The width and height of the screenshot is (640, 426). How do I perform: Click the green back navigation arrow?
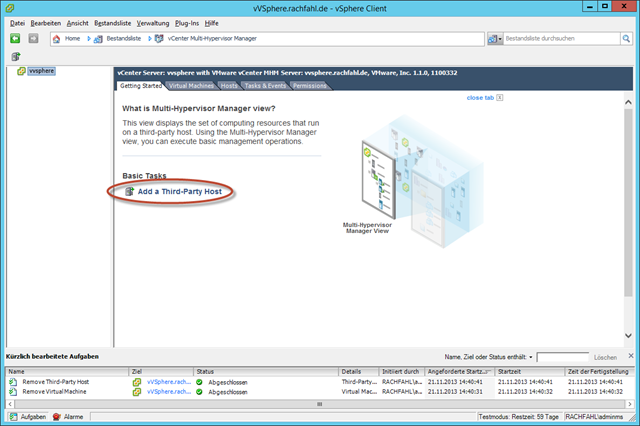tap(15, 38)
